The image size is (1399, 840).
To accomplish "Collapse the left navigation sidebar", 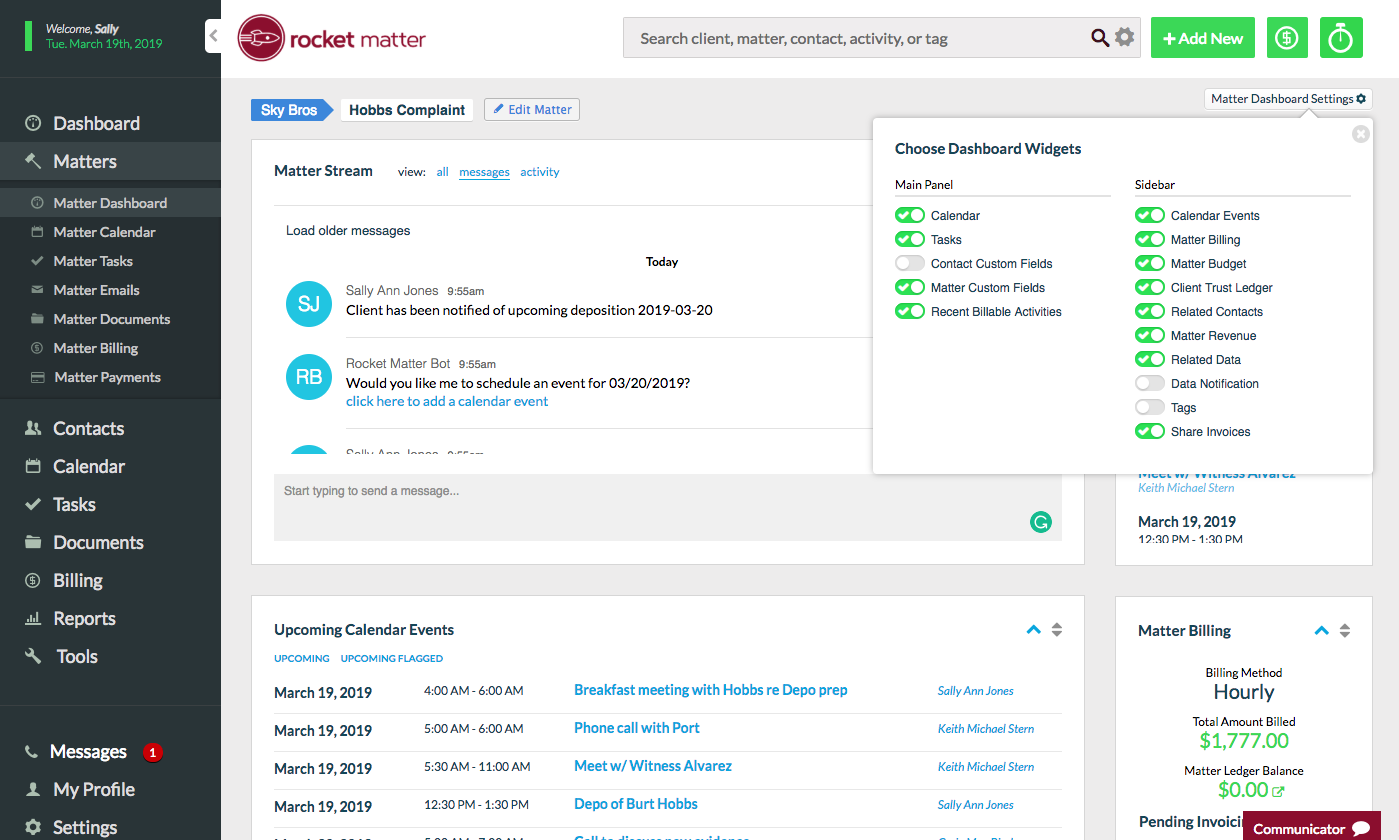I will click(212, 34).
